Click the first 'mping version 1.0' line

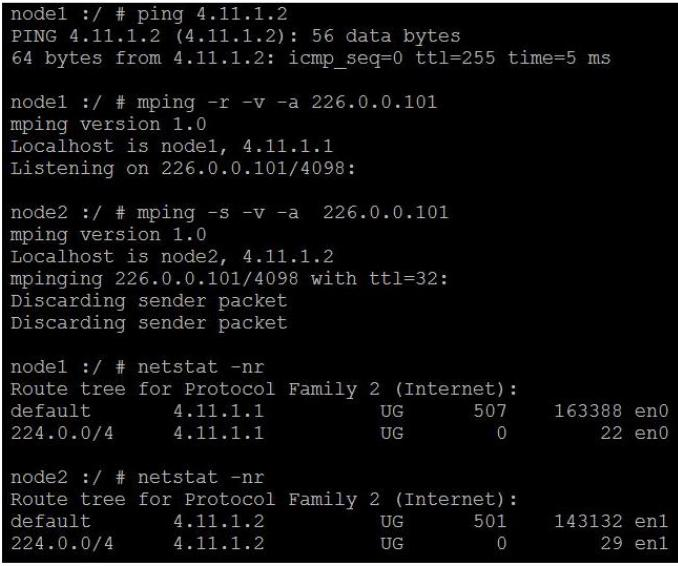[x=109, y=125]
